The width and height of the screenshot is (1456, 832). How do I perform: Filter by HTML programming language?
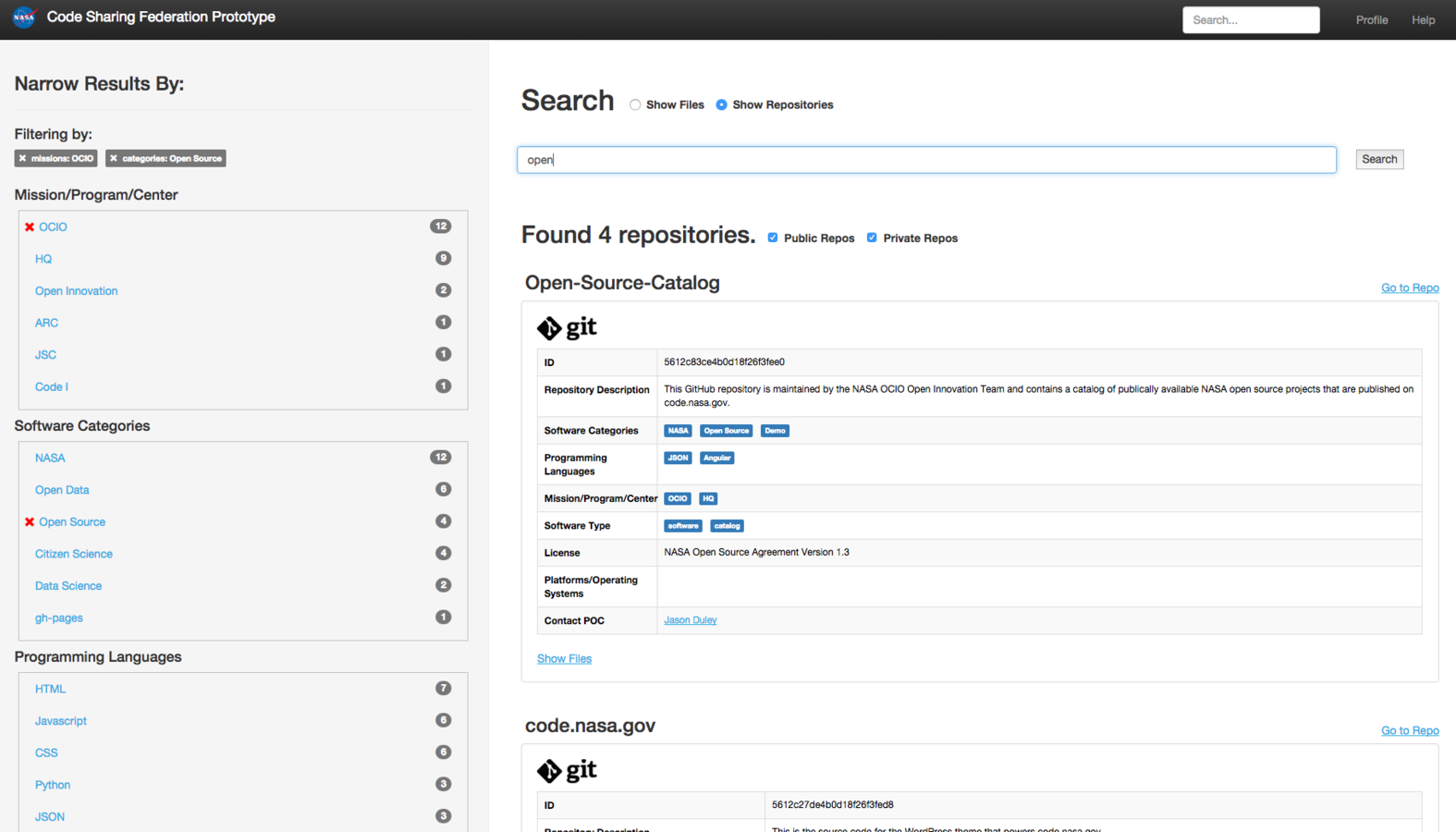click(50, 689)
